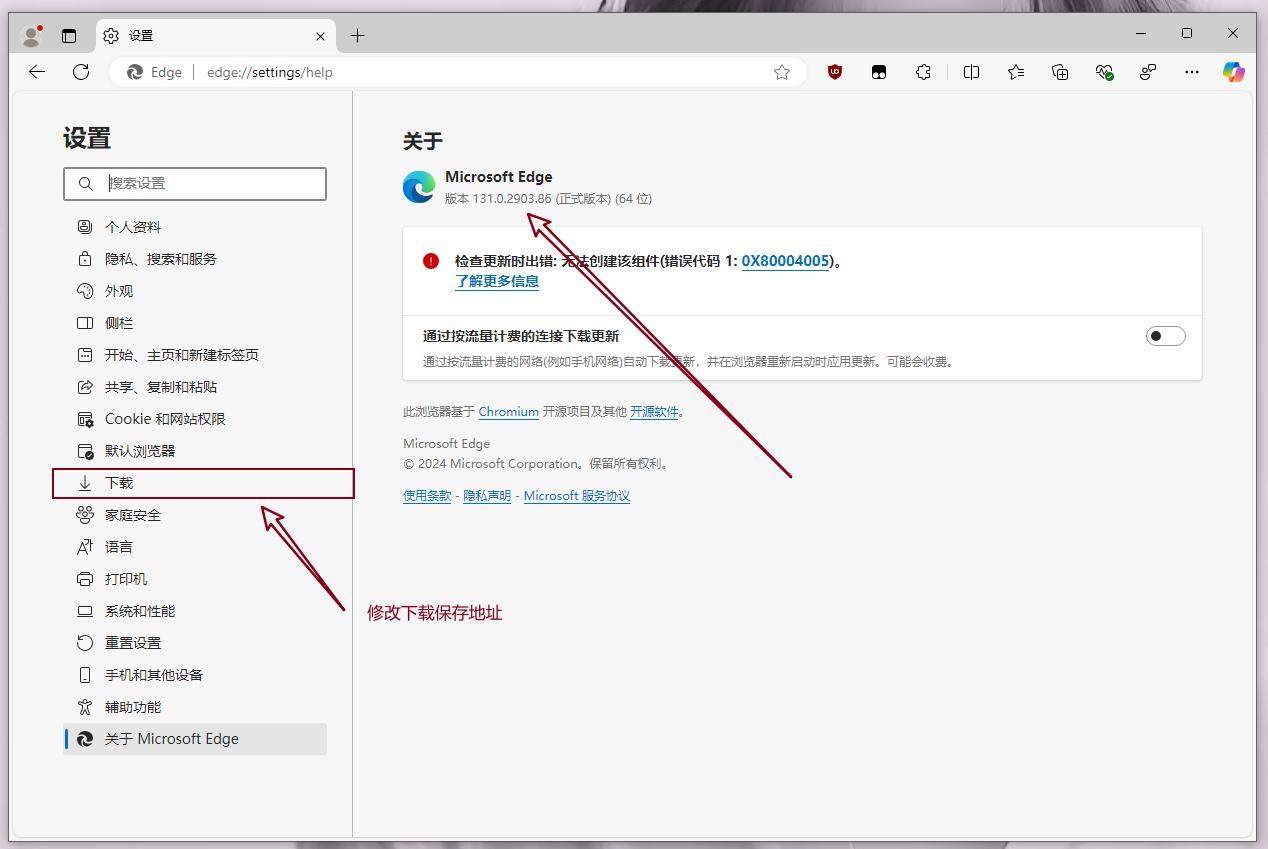Open the 使用条款 link
This screenshot has height=849, width=1268.
[x=427, y=496]
